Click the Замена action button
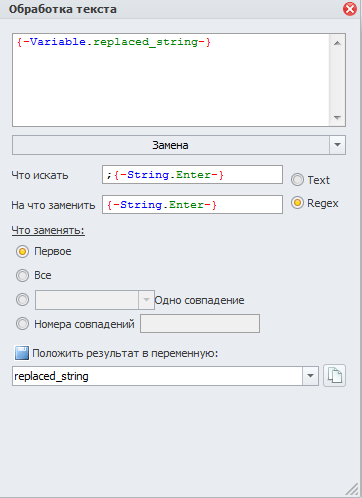The width and height of the screenshot is (362, 498). 171,145
